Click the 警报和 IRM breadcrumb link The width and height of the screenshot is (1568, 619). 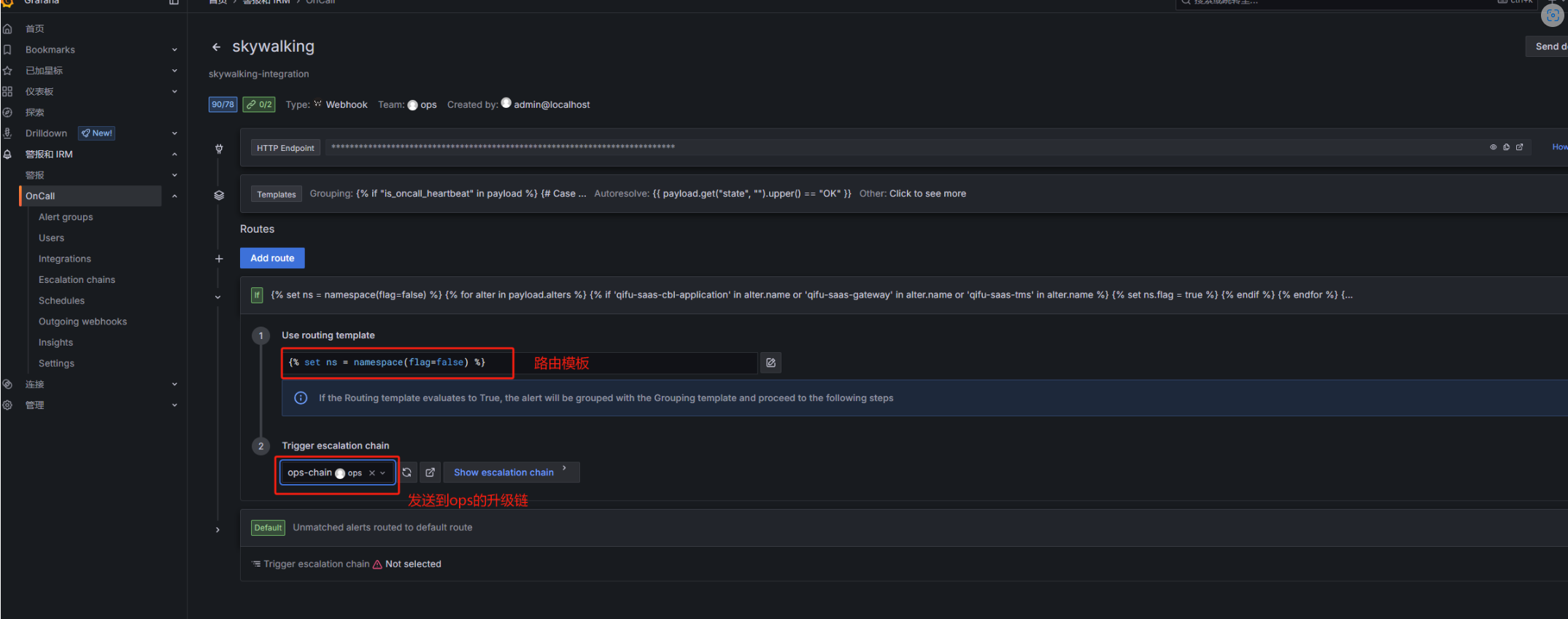click(266, 2)
